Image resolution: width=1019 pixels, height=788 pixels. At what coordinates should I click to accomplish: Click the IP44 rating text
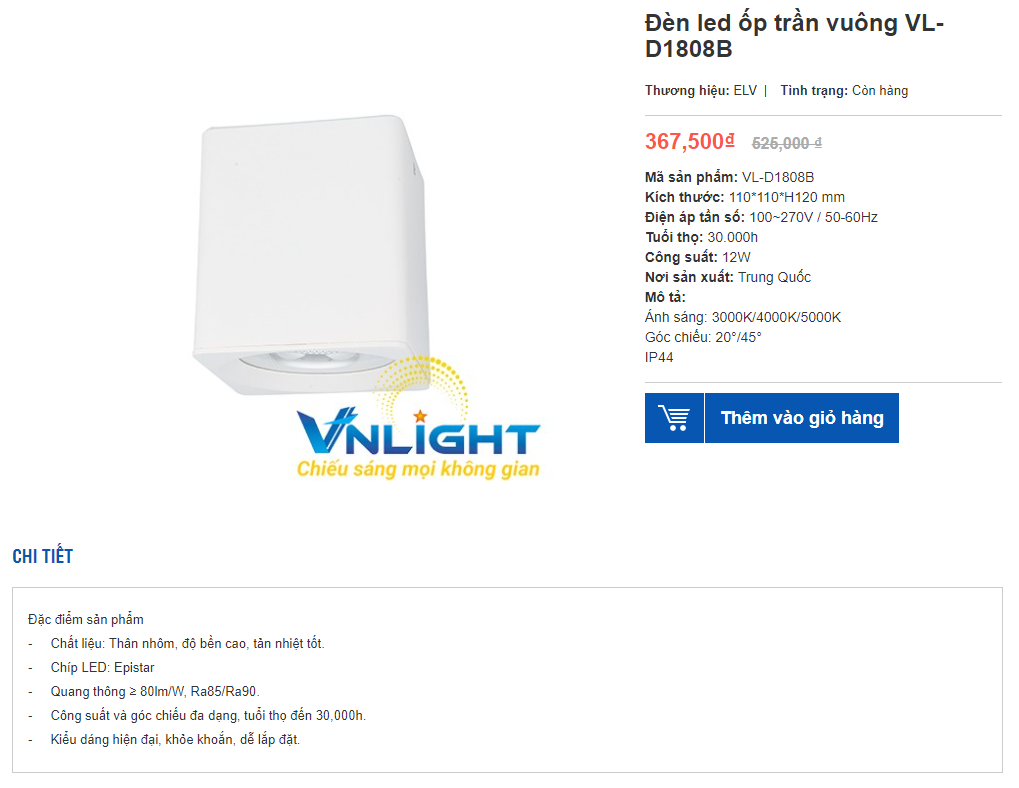pyautogui.click(x=660, y=357)
